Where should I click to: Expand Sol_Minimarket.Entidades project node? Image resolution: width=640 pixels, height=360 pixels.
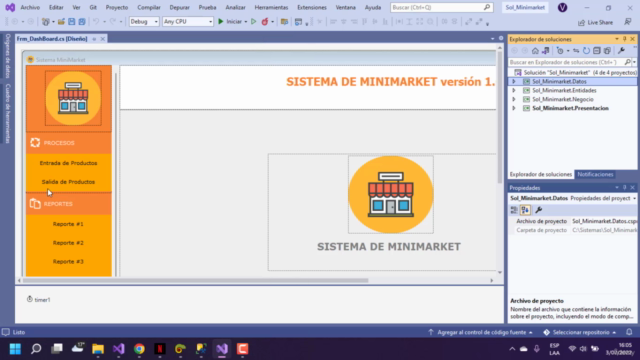click(514, 91)
